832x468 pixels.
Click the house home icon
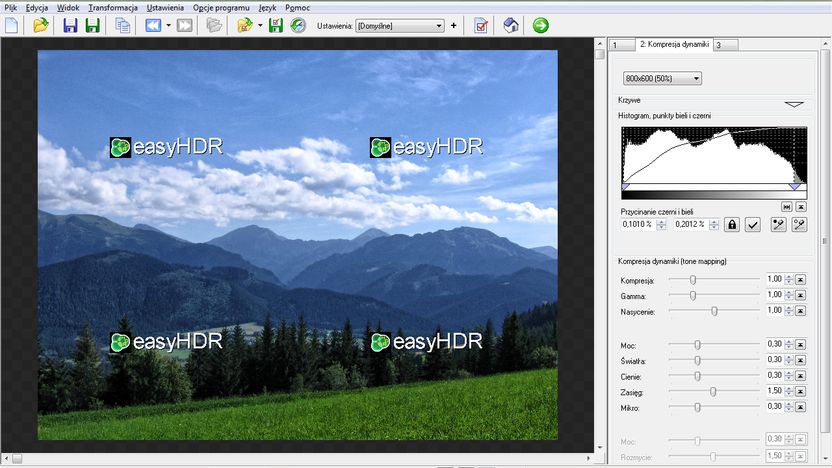point(510,25)
